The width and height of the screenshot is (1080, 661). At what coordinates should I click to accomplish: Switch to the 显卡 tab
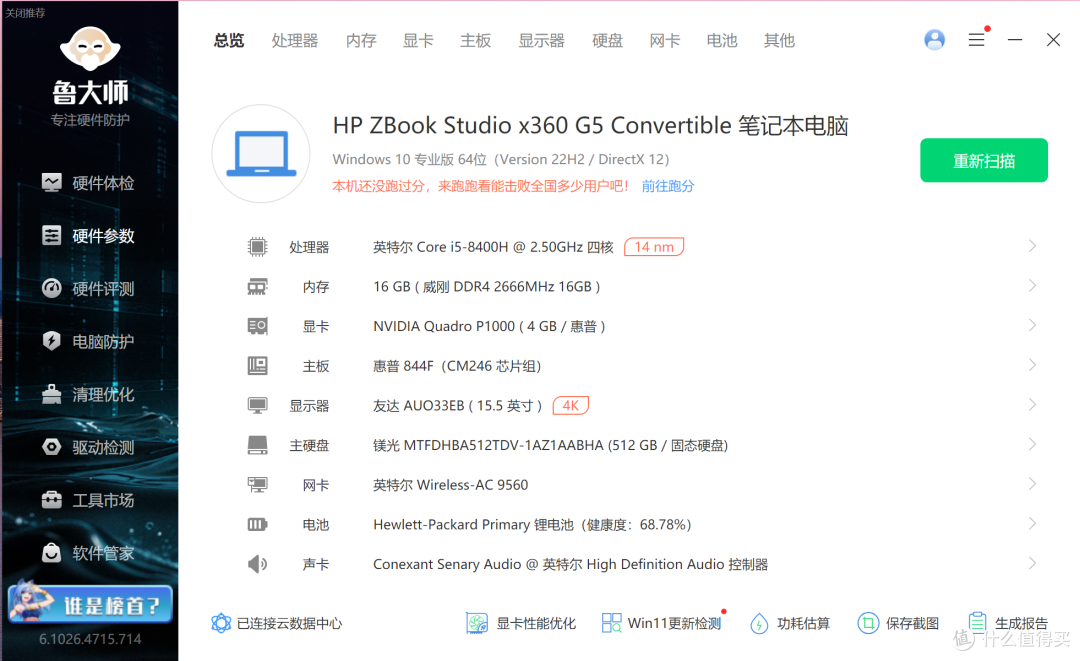pos(418,41)
